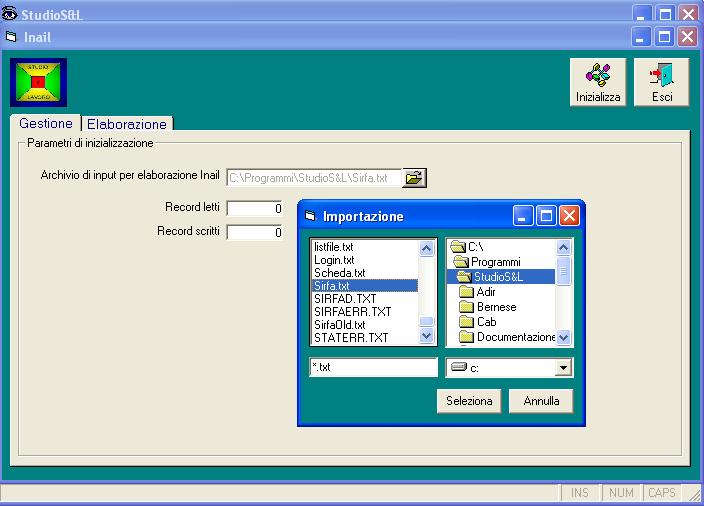The height and width of the screenshot is (506, 704).
Task: Select SirfaOld.txt in the file list
Action: (365, 325)
